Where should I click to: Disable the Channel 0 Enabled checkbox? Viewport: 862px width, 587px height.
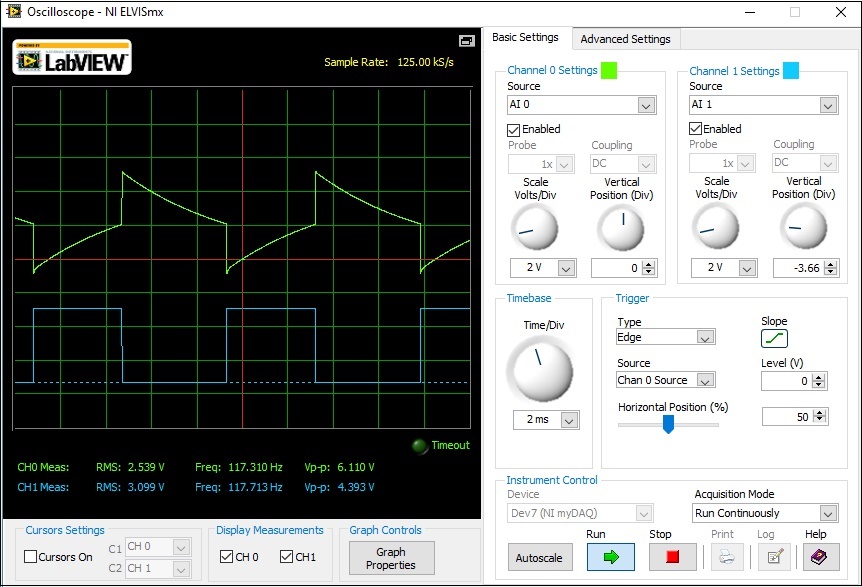pyautogui.click(x=514, y=129)
